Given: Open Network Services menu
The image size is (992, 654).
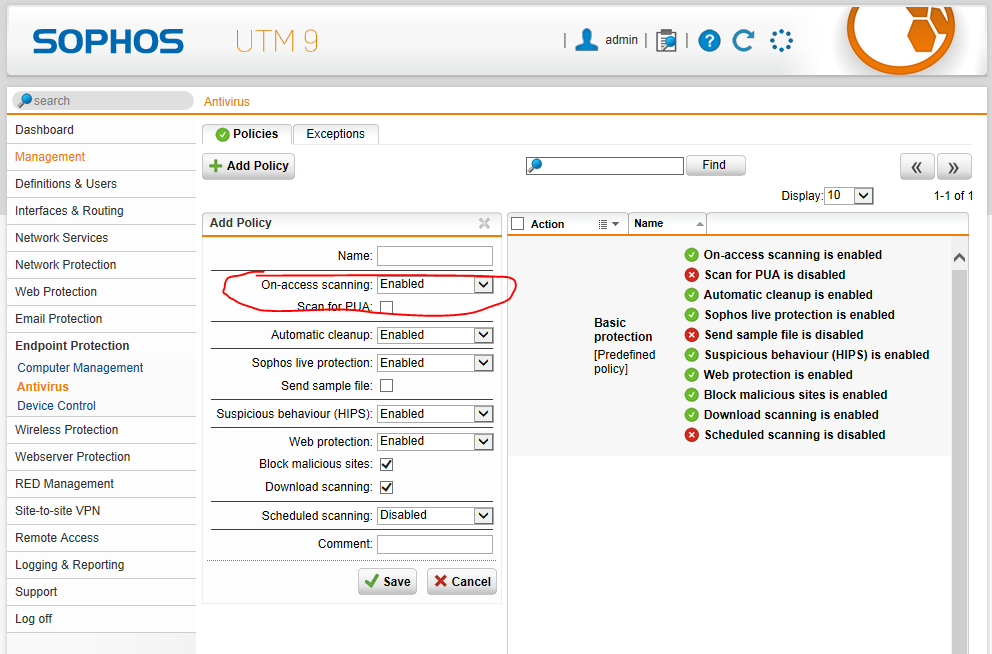Looking at the screenshot, I should pyautogui.click(x=101, y=238).
